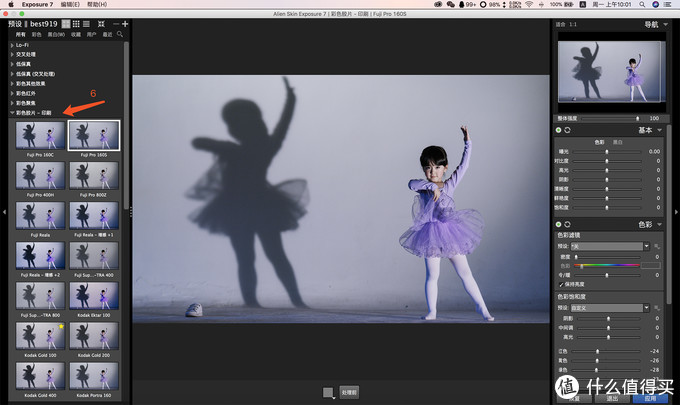
Task: Select the 黑白 tab in 基本 panel
Action: (x=617, y=141)
